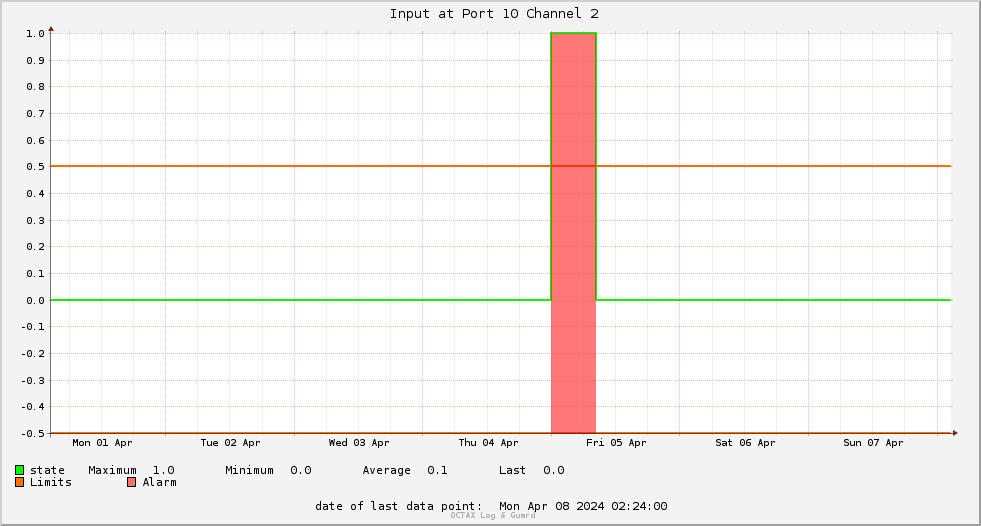Click the y-axis label 0.7
The width and height of the screenshot is (981, 526).
tap(35, 114)
